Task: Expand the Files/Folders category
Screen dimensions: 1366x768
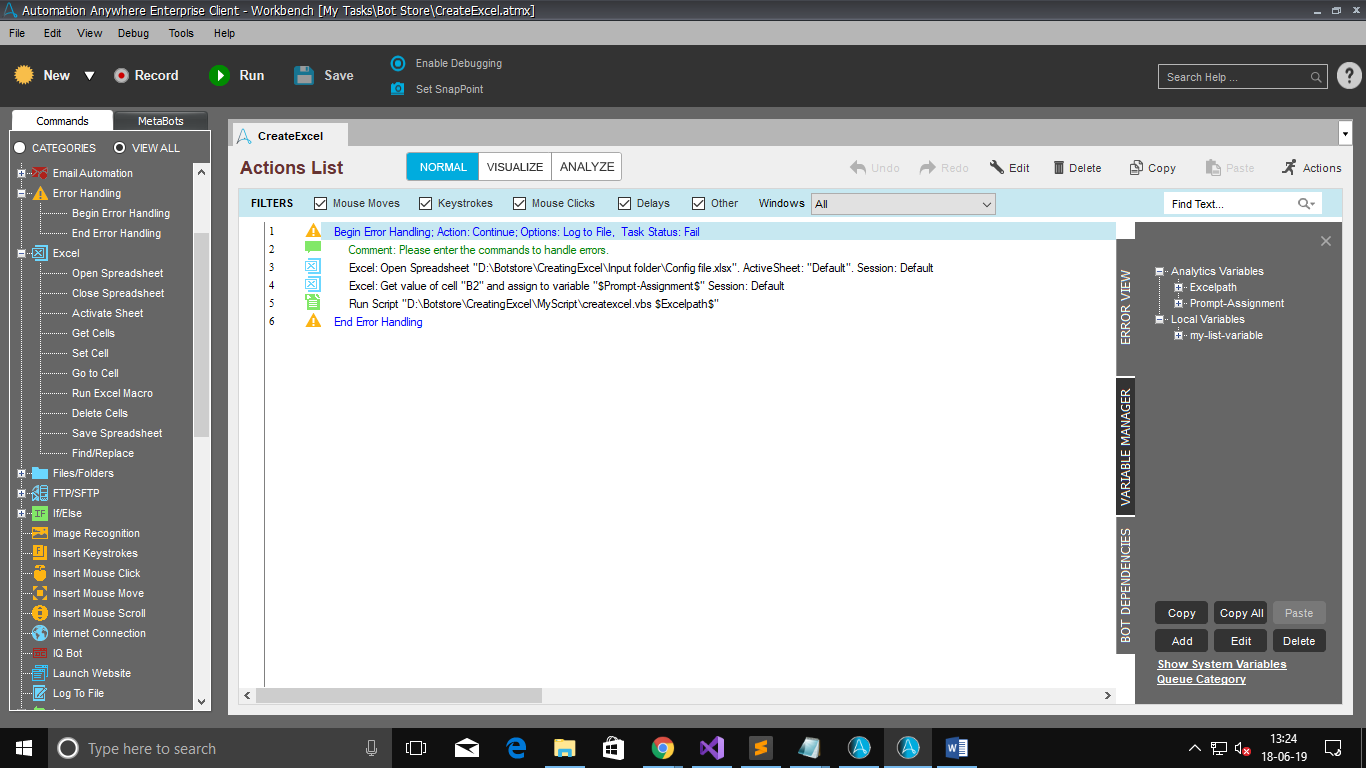Action: tap(22, 474)
